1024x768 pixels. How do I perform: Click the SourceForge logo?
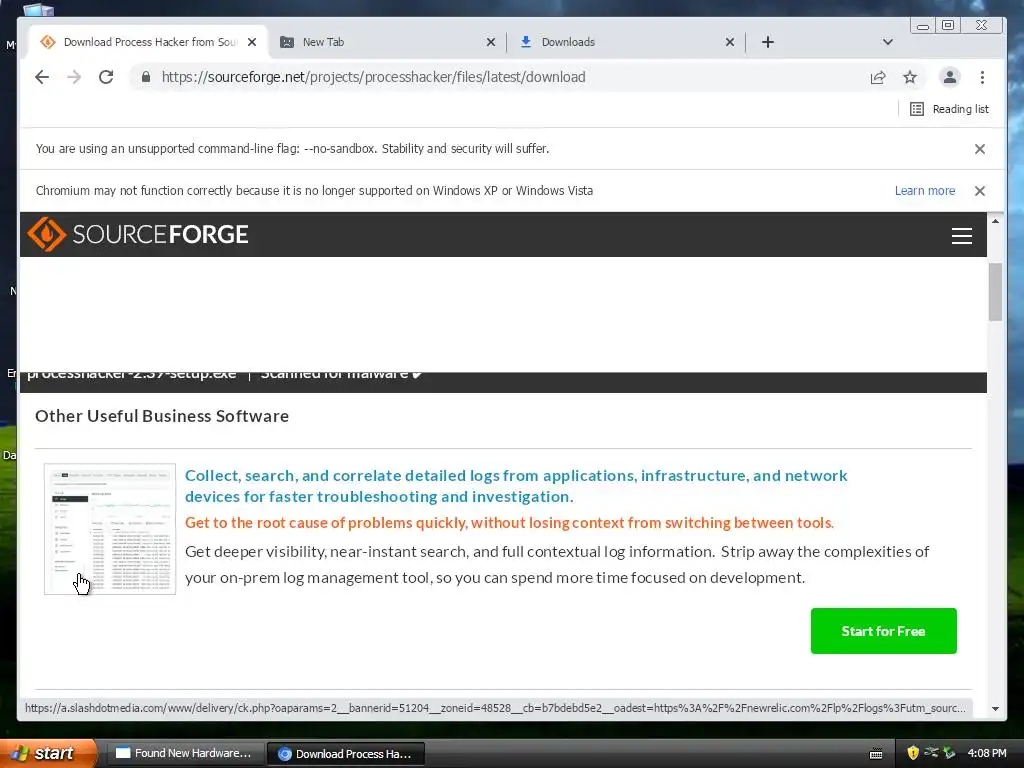[x=138, y=234]
